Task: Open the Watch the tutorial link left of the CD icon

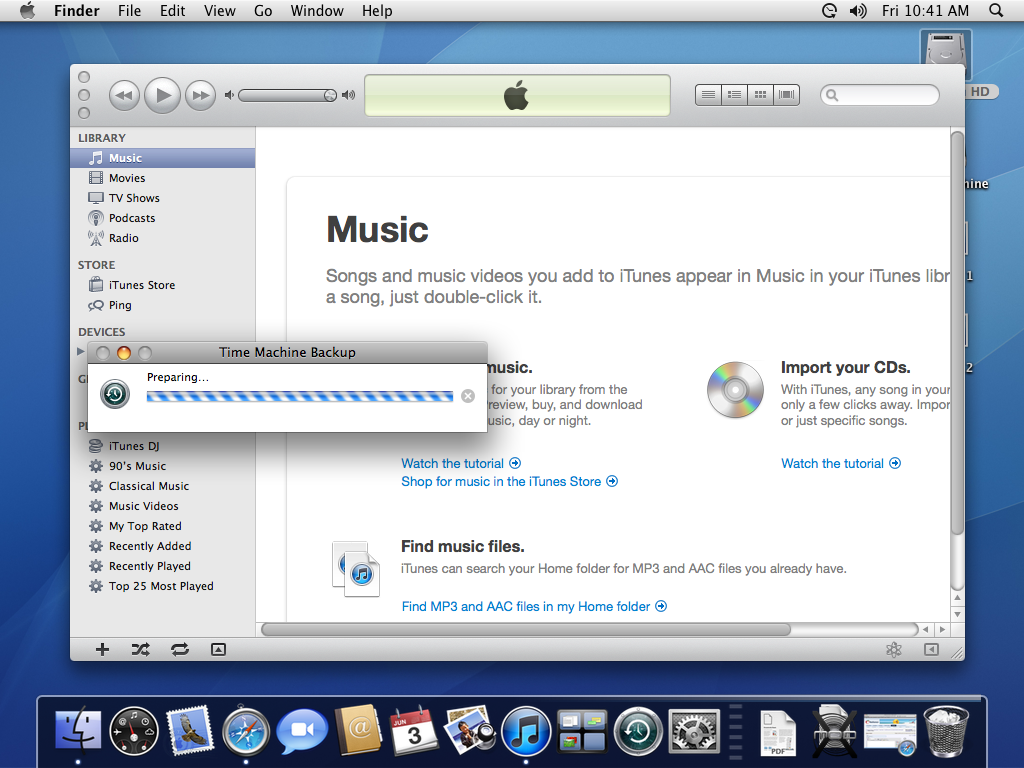Action: [x=460, y=463]
